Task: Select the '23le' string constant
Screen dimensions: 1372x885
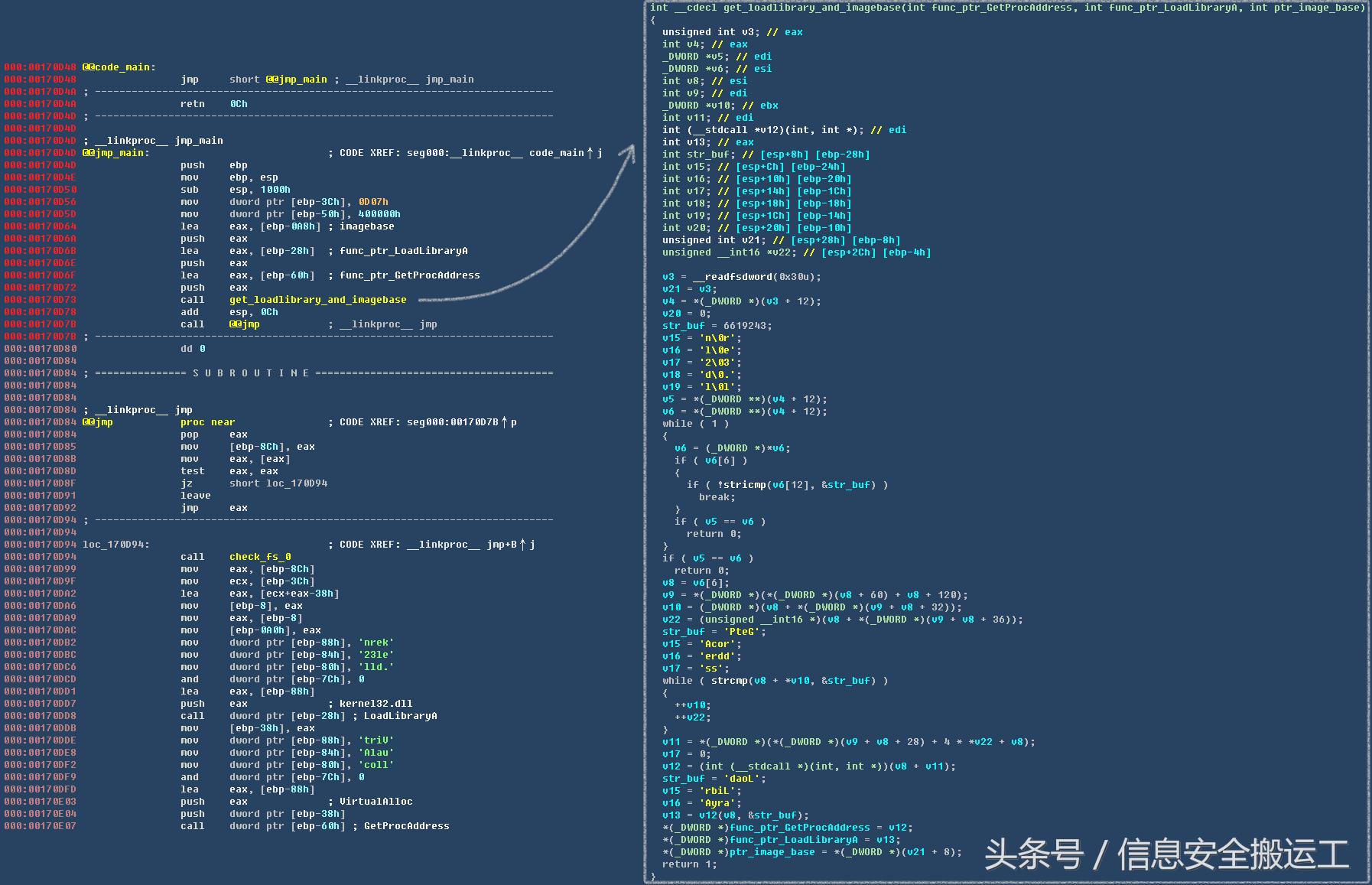Action: pyautogui.click(x=376, y=655)
